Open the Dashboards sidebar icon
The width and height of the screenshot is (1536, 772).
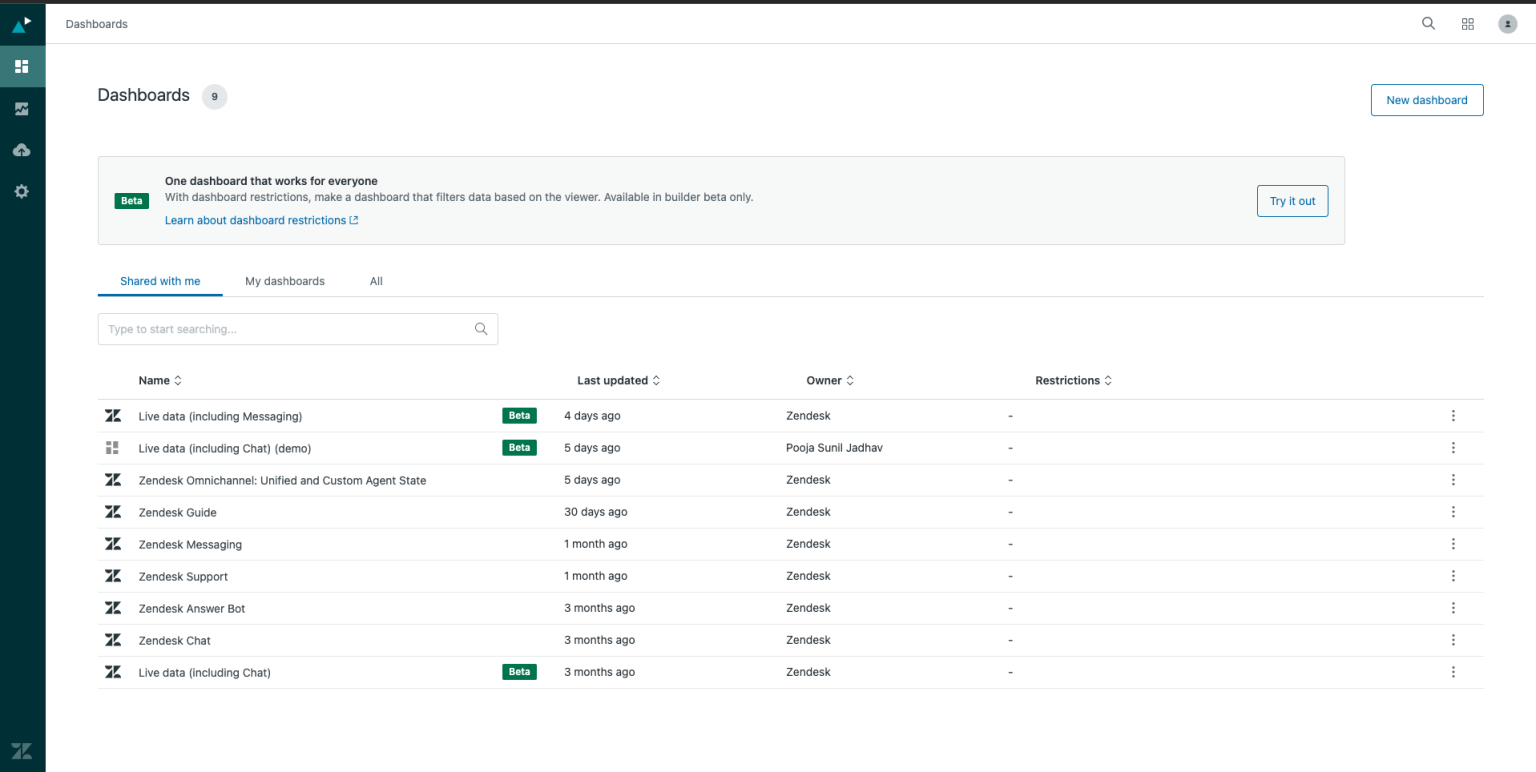(x=22, y=67)
